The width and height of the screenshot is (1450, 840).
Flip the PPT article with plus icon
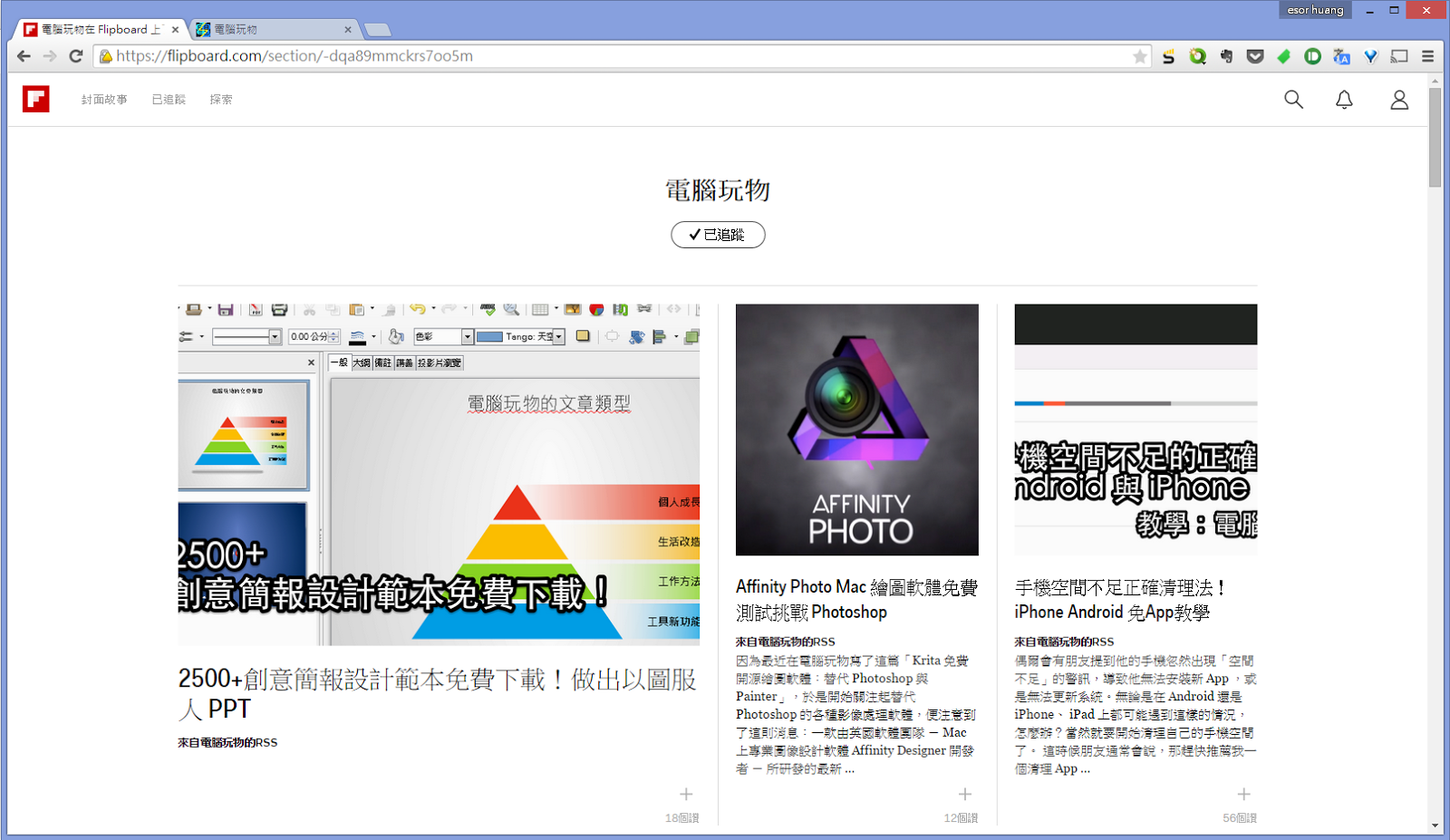point(686,794)
